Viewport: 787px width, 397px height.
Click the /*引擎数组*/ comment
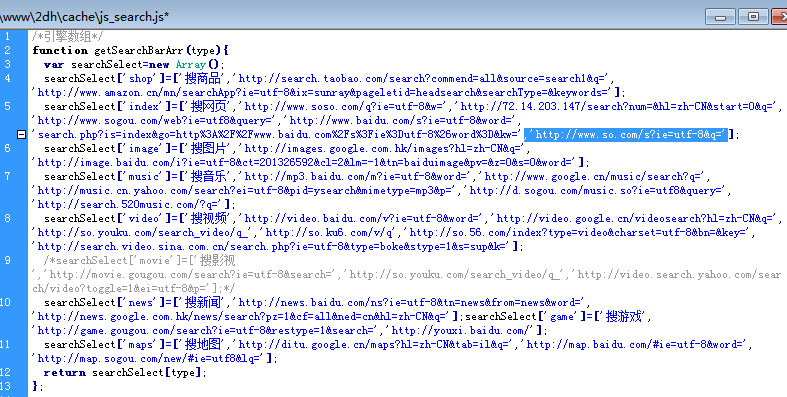point(67,36)
